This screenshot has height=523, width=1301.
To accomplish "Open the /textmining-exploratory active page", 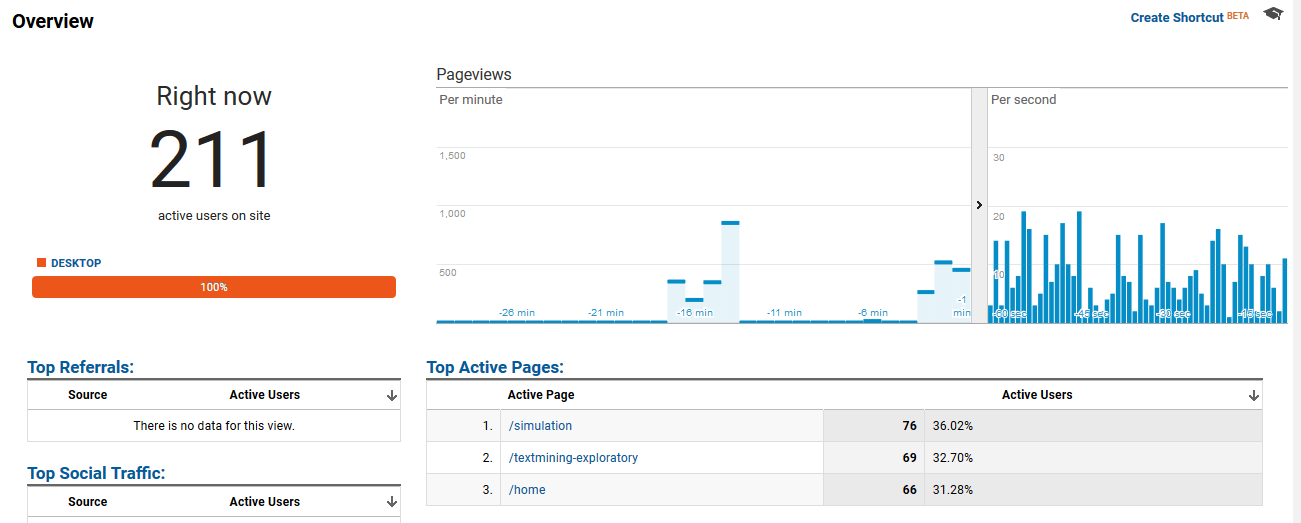I will [572, 458].
